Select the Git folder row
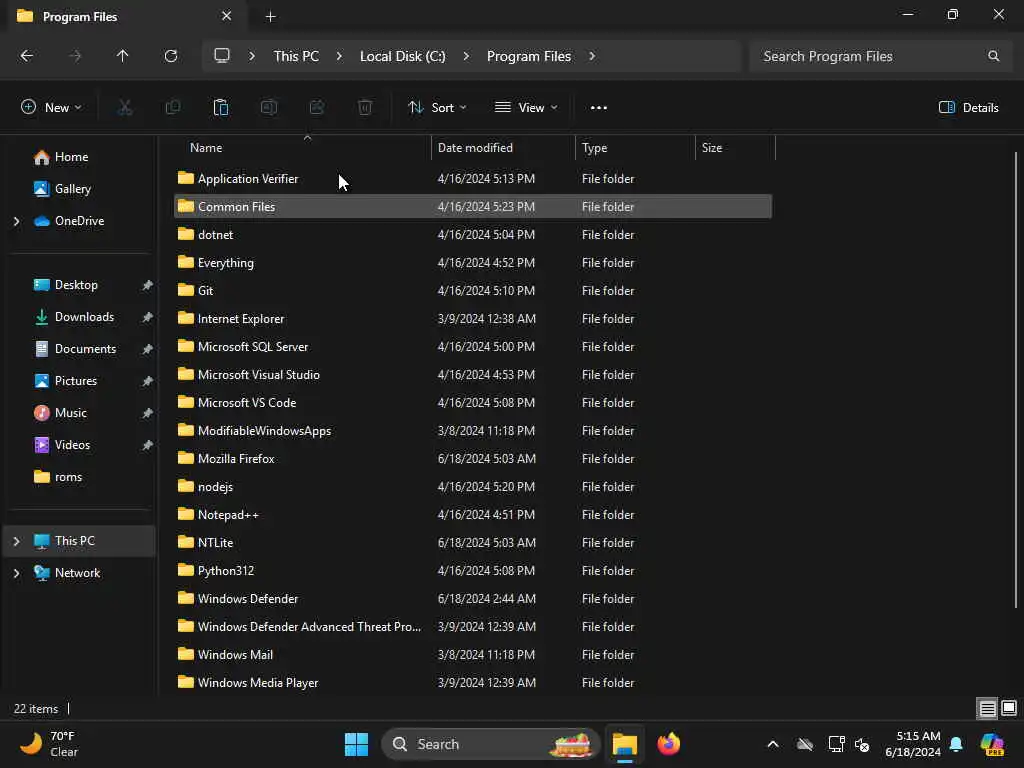 [473, 291]
